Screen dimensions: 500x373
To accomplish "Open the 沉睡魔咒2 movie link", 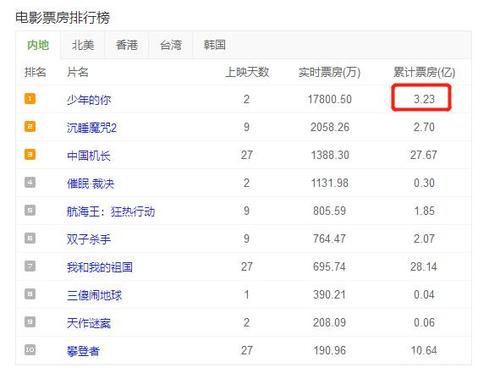I will (x=92, y=127).
